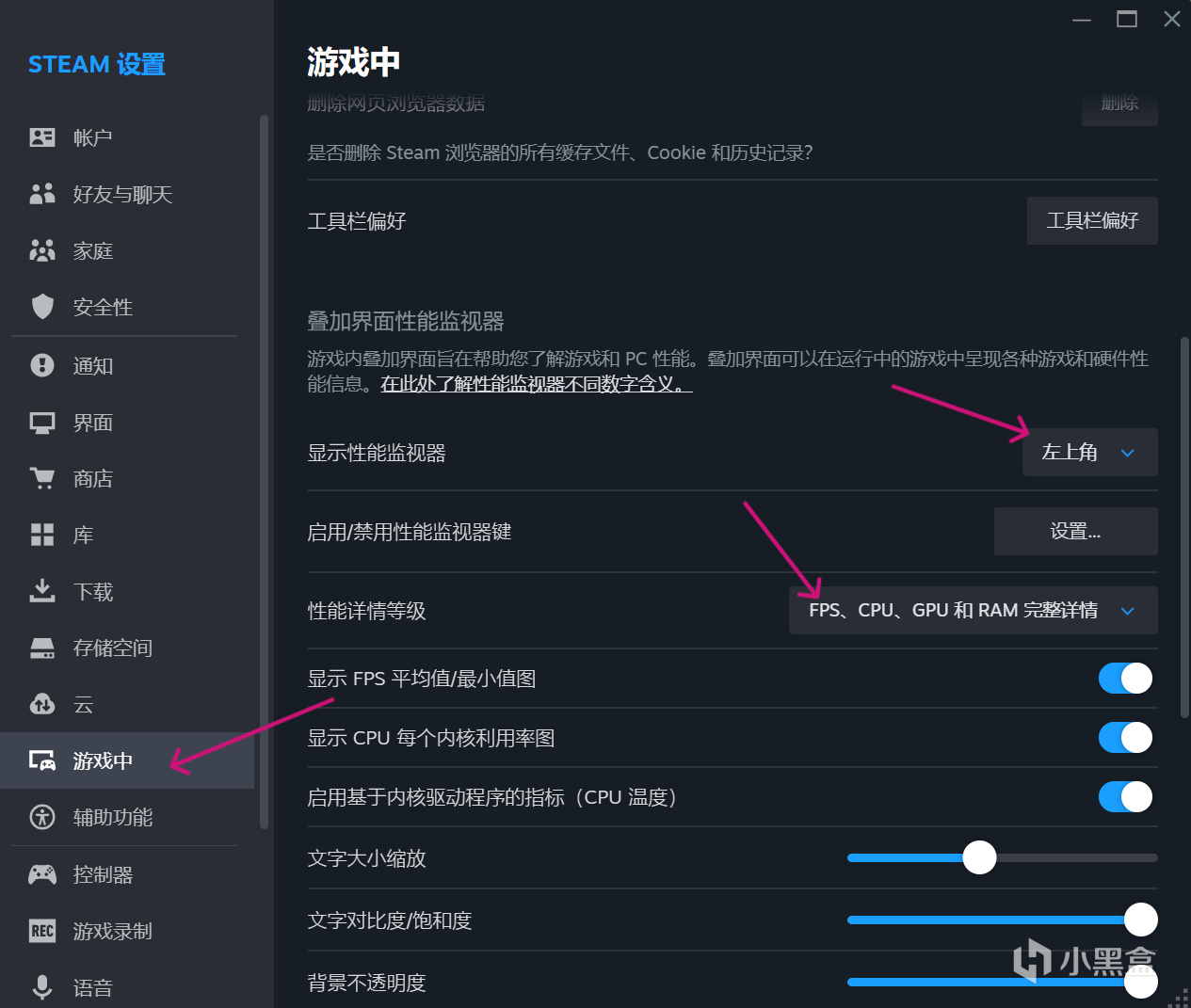The image size is (1191, 1008).
Task: Click the 游戏录制 REC icon
Action: pyautogui.click(x=42, y=931)
